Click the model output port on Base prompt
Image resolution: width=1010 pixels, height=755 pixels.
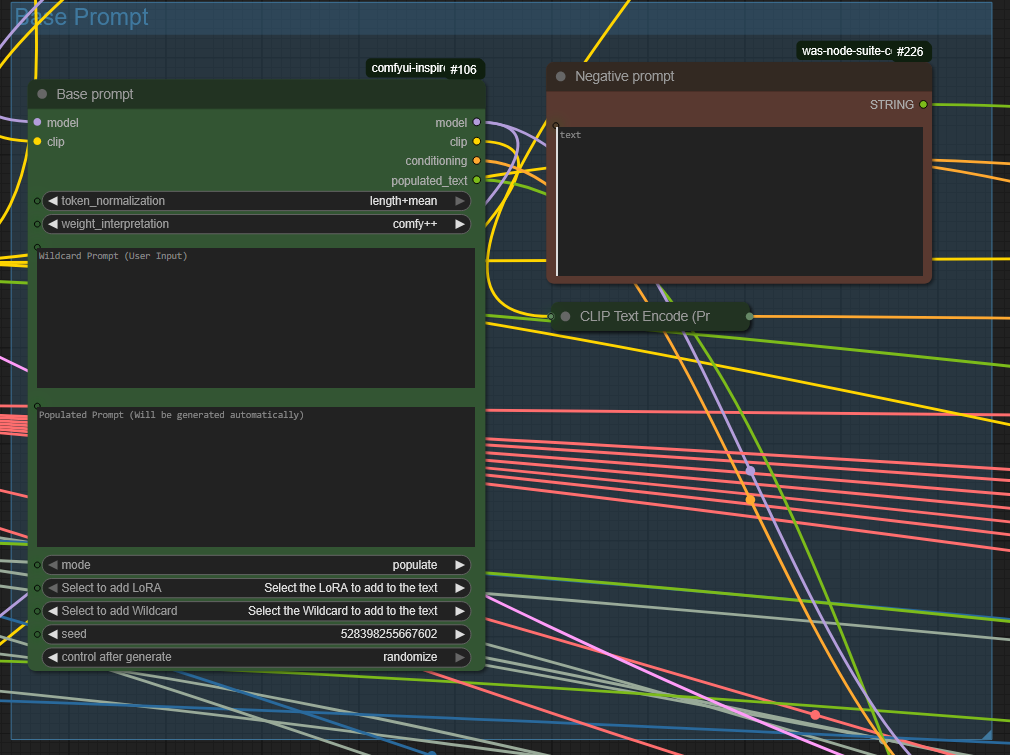[x=476, y=122]
